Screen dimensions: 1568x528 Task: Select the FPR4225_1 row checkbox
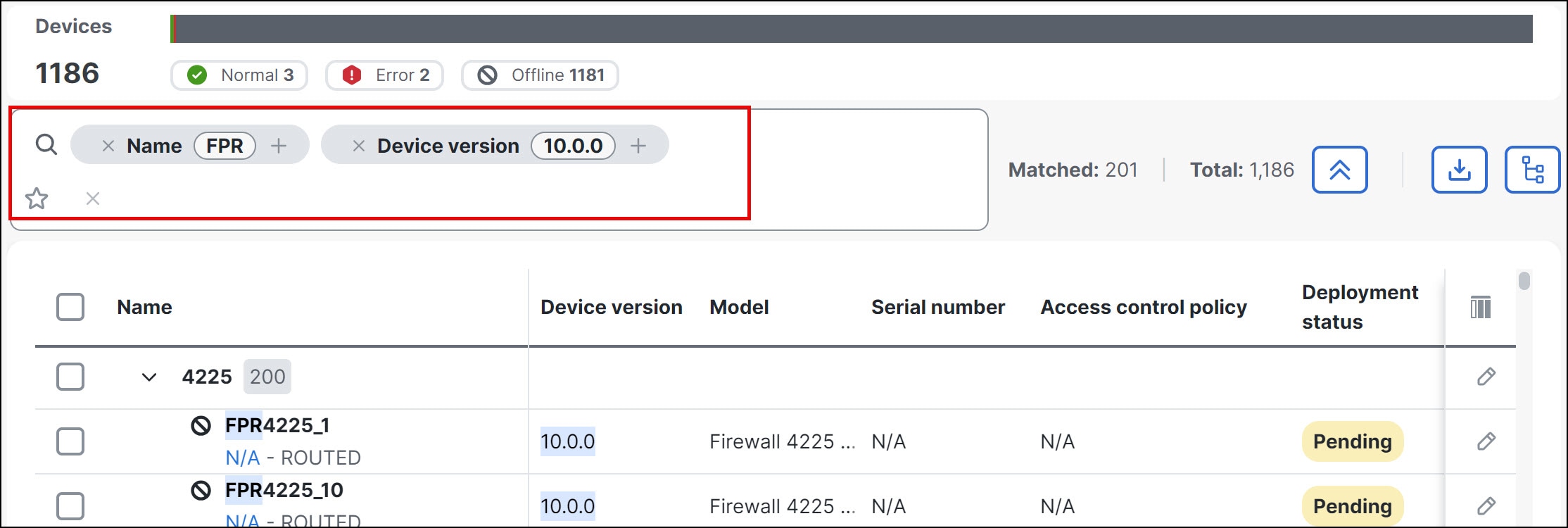[x=70, y=441]
